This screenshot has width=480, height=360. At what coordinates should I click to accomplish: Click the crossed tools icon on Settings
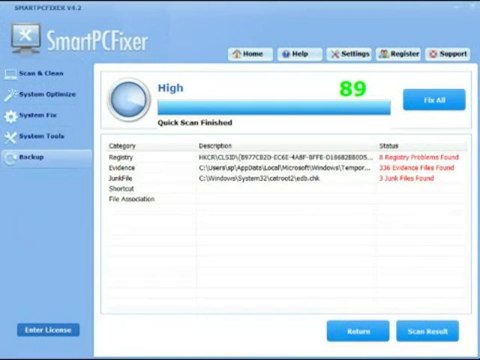335,54
